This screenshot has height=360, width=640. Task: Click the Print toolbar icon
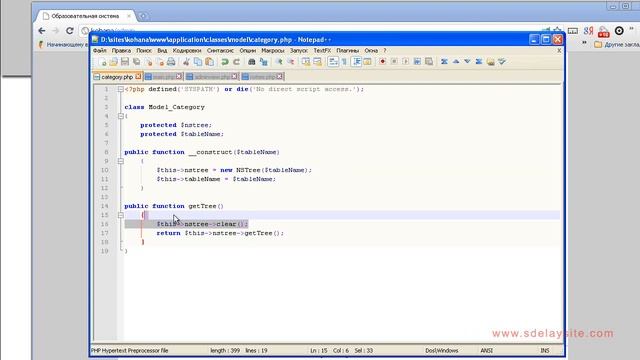[171, 62]
